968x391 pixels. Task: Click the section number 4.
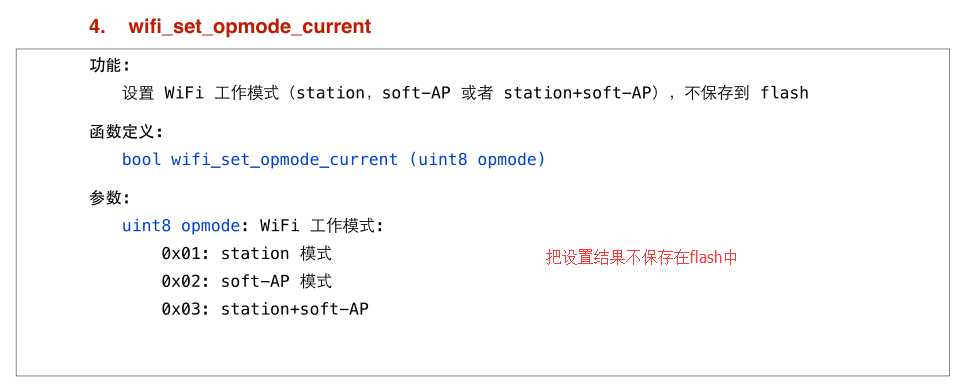(x=97, y=27)
